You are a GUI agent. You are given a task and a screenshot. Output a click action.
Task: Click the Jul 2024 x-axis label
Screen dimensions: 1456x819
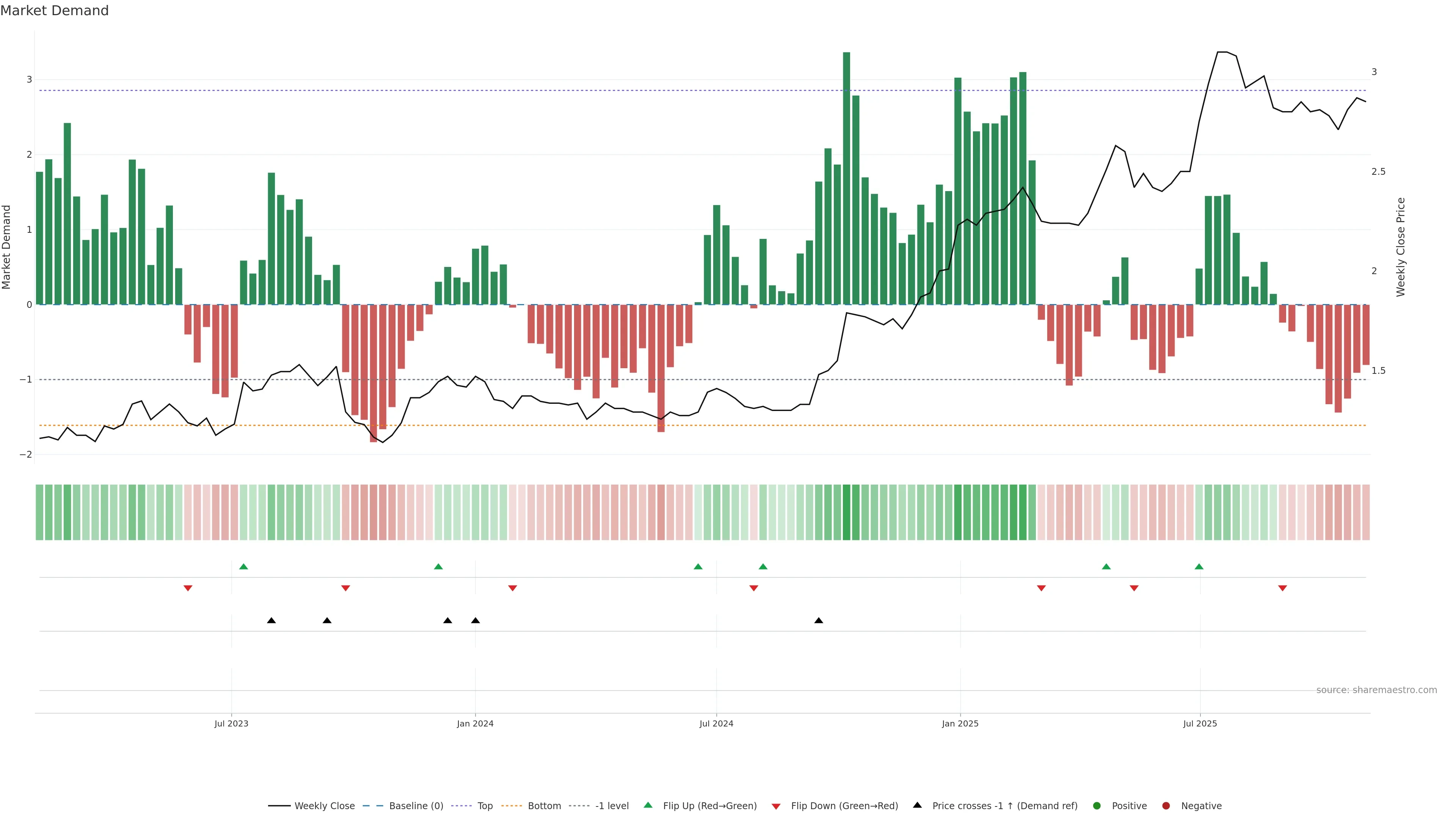pyautogui.click(x=716, y=723)
